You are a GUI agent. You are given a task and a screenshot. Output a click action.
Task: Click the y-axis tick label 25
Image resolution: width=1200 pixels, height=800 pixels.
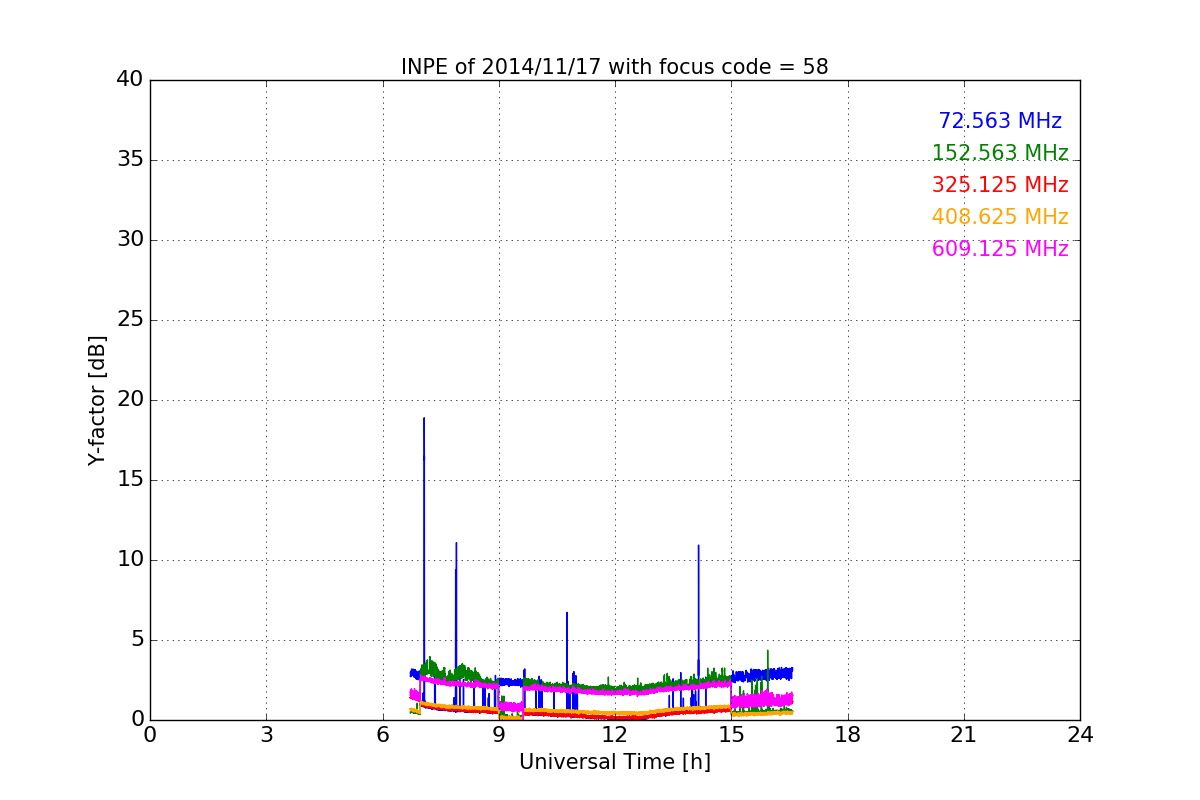(x=130, y=320)
